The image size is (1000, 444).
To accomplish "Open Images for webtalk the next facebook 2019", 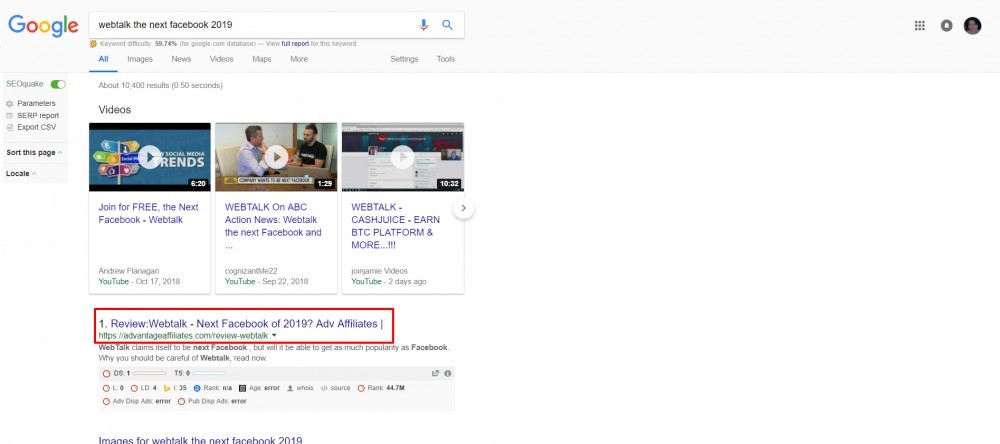I will click(x=200, y=440).
